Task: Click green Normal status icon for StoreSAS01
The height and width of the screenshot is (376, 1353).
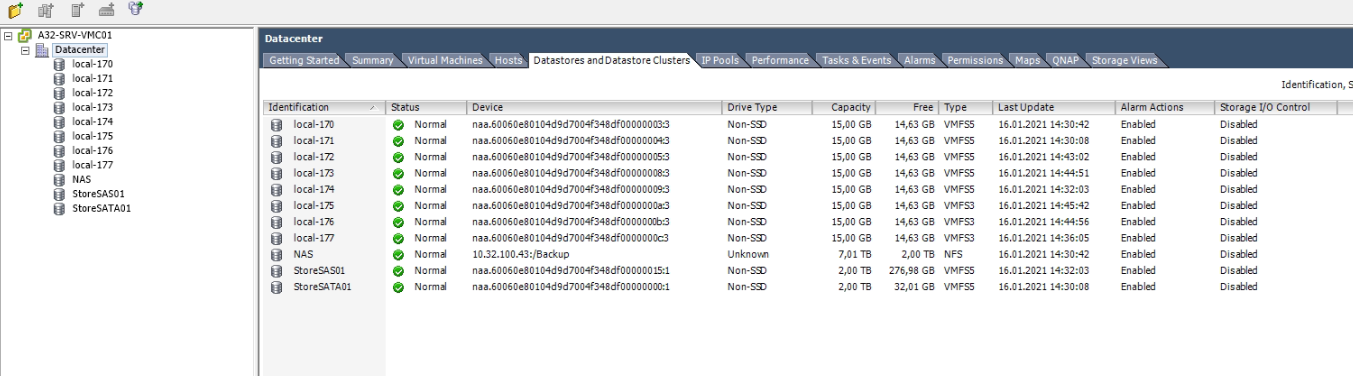Action: click(398, 271)
